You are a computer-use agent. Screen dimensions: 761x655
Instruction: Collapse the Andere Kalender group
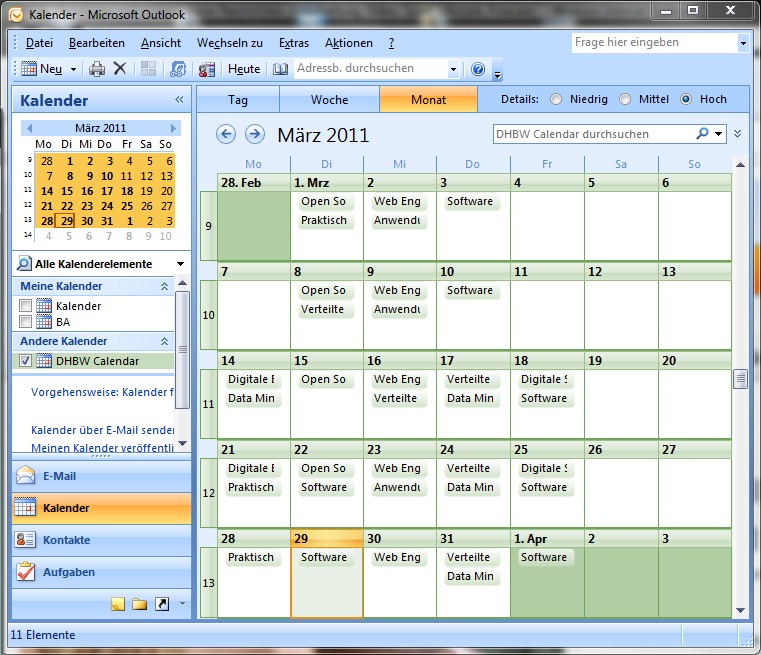coord(165,341)
